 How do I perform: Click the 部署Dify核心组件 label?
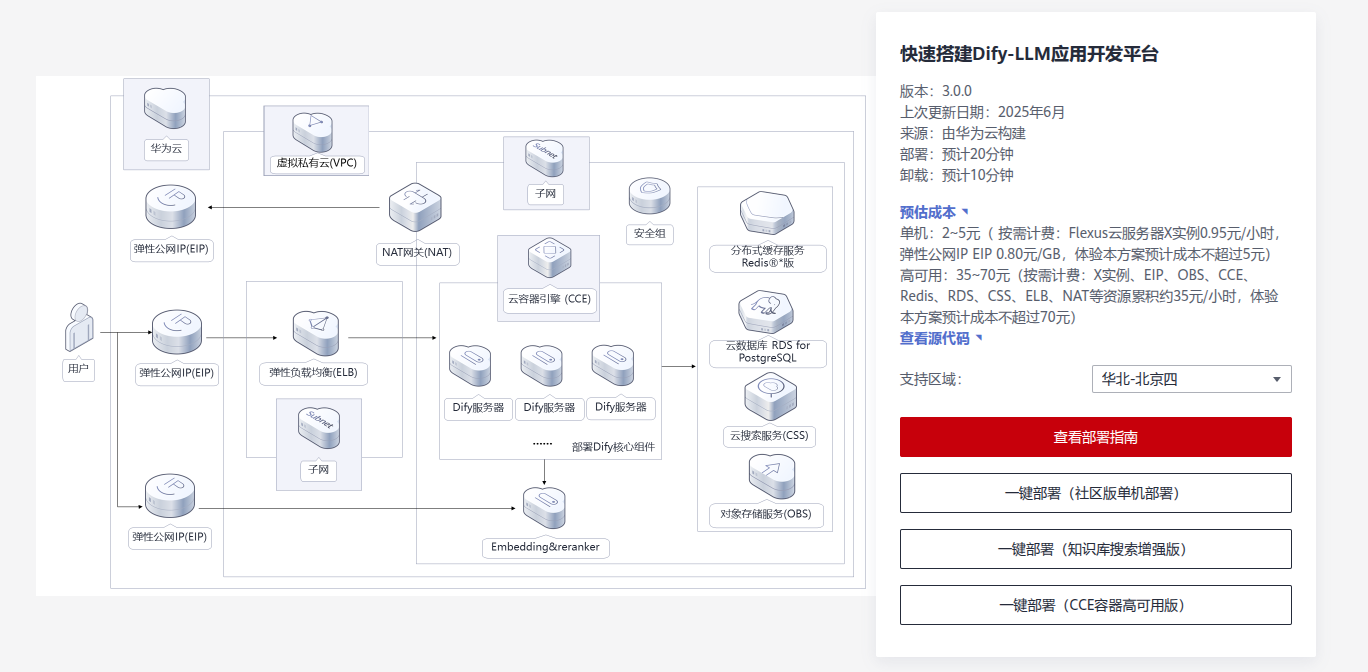613,446
